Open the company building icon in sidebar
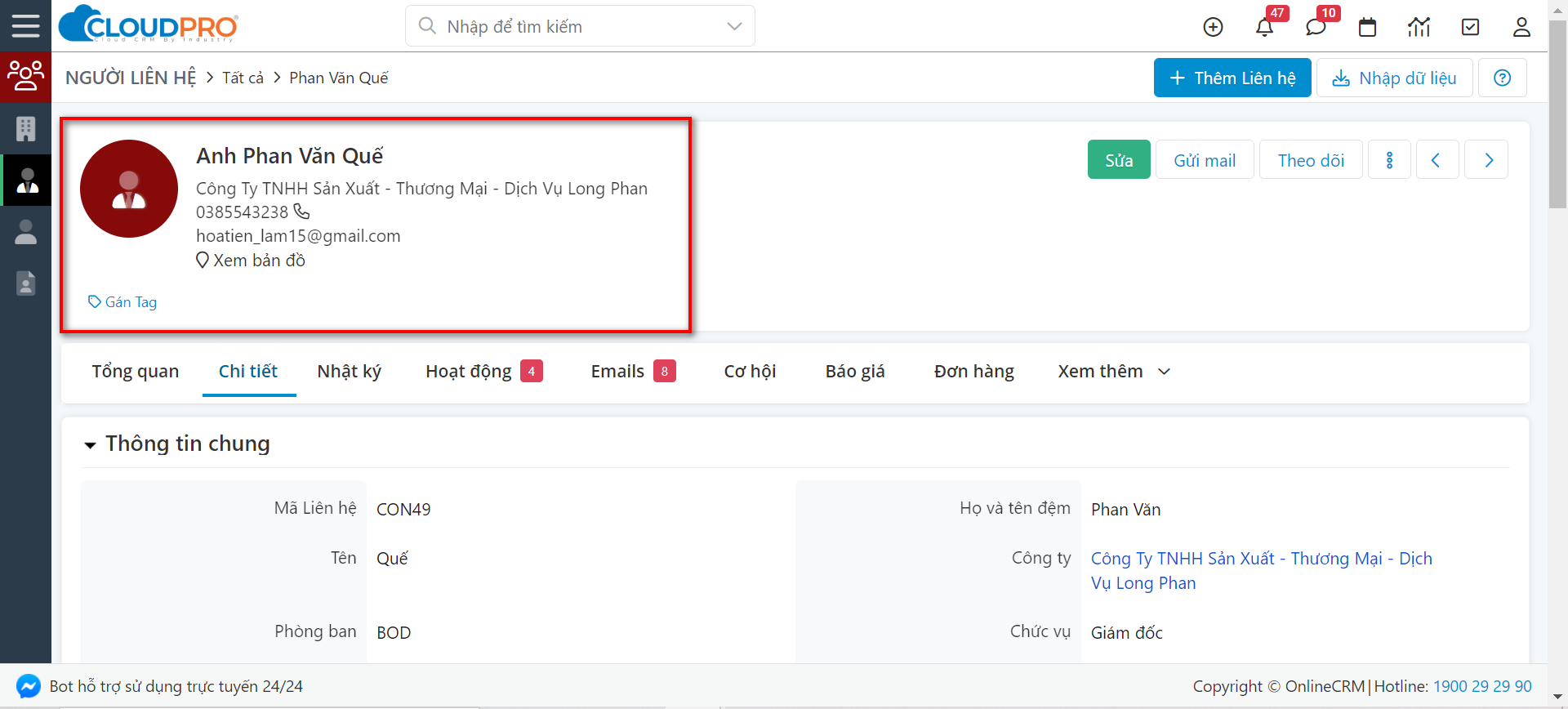This screenshot has width=1568, height=709. 25,128
